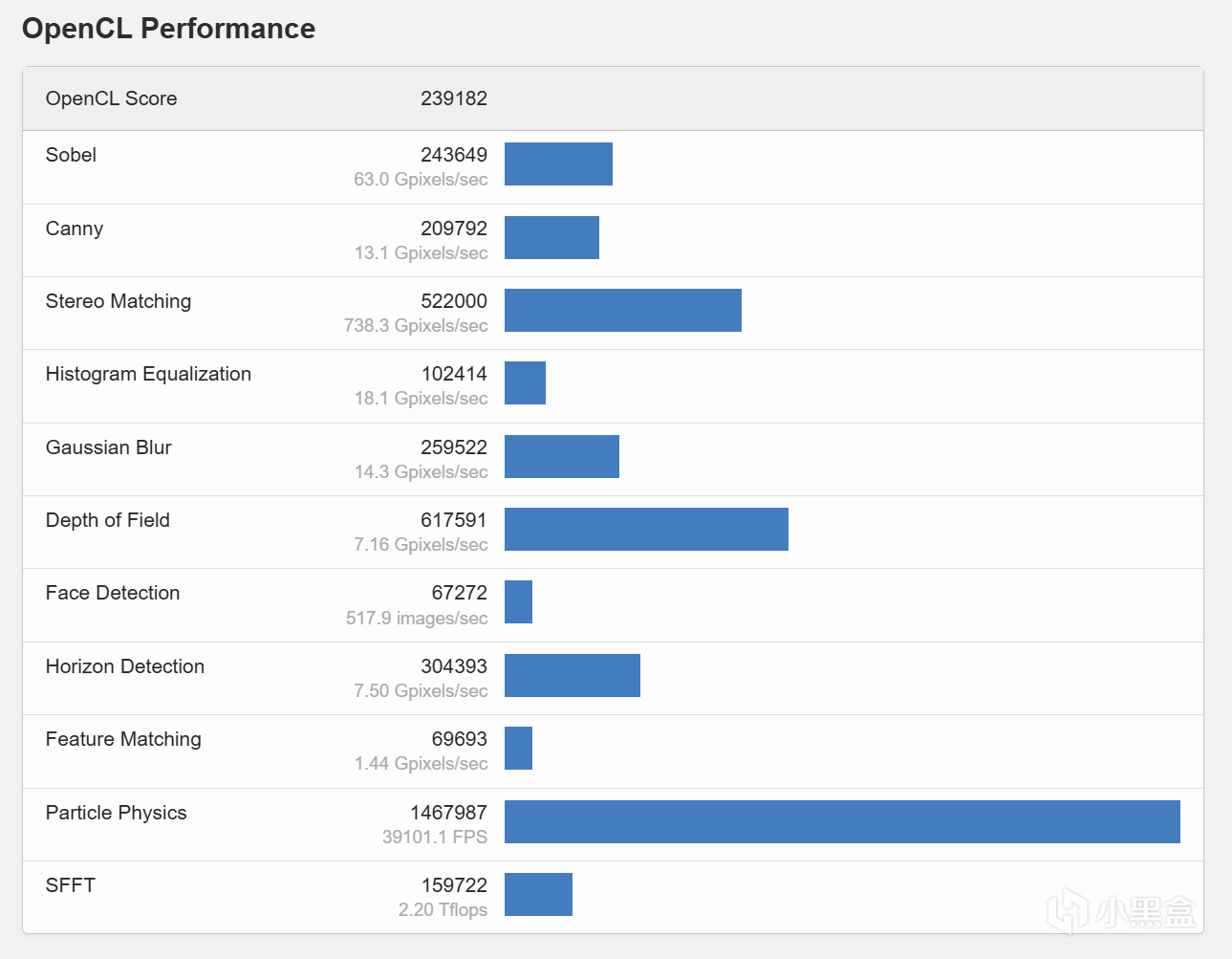
Task: Click the Face Detection label
Action: 113,593
